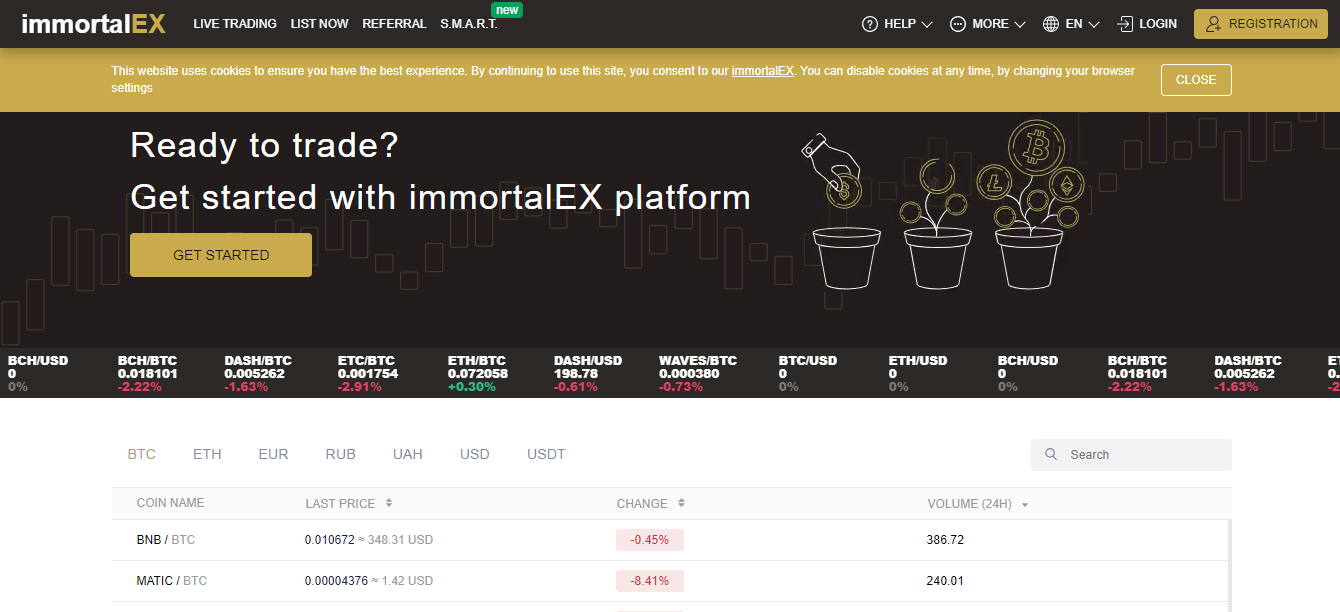Click the 240.01 volume value
This screenshot has height=612, width=1340.
[945, 581]
